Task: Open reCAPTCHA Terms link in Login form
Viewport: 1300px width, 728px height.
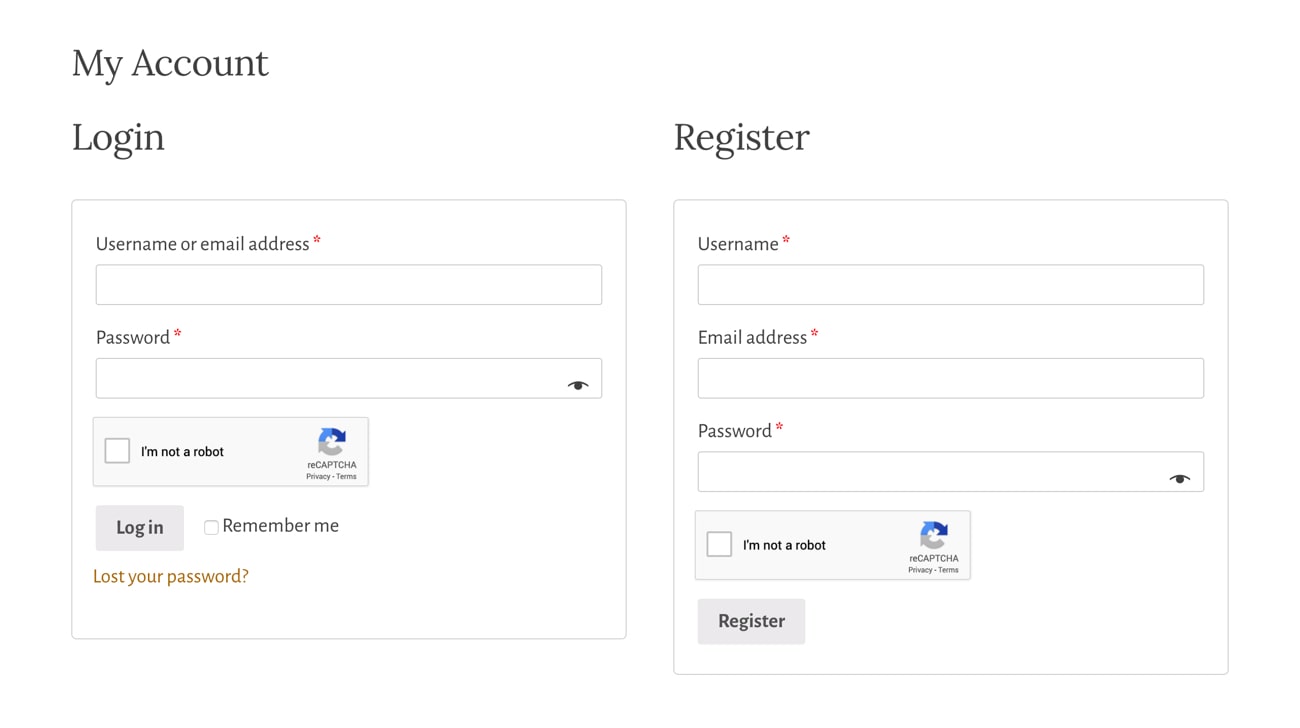Action: [x=347, y=477]
